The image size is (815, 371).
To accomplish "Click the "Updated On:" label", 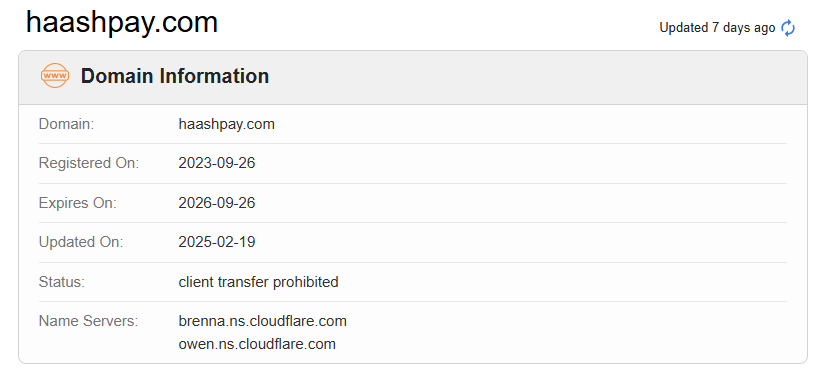I will point(81,242).
